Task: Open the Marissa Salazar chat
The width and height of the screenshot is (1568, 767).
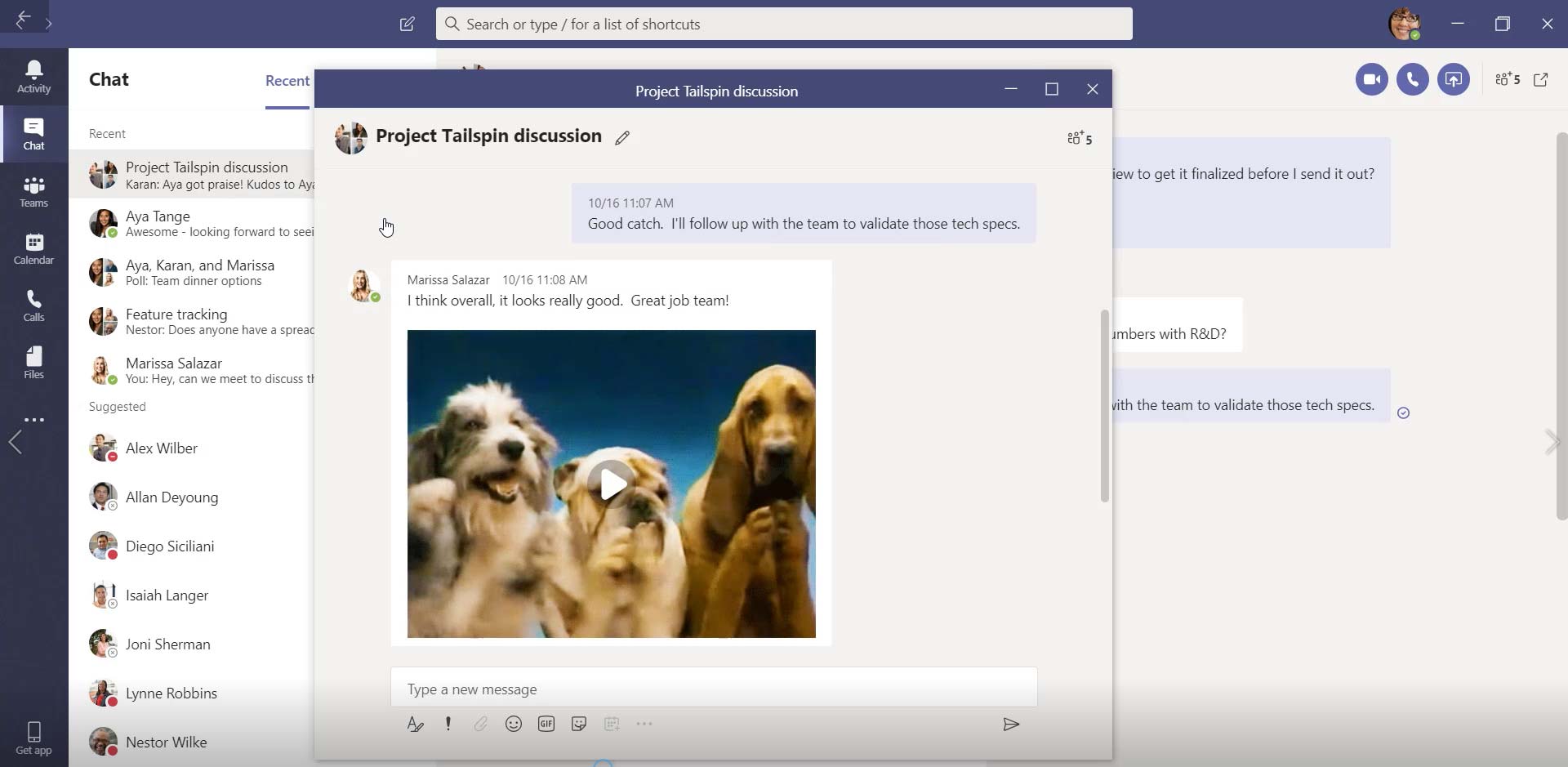Action: coord(192,370)
